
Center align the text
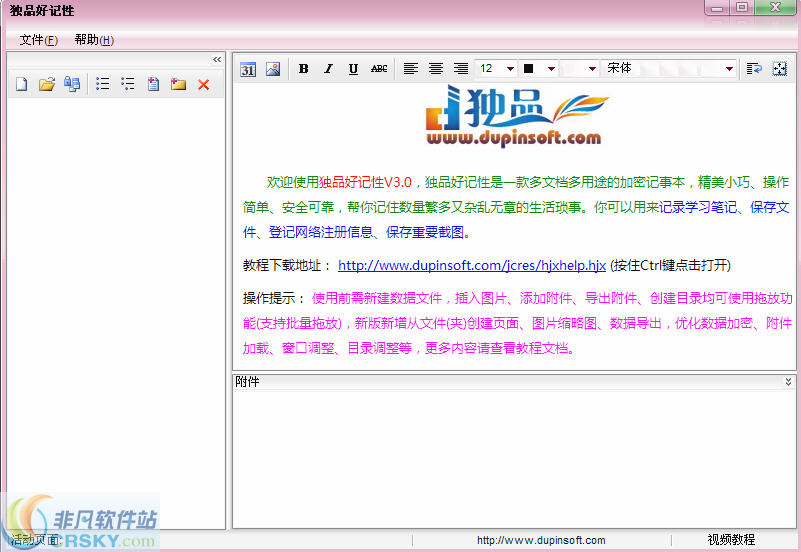click(x=436, y=68)
